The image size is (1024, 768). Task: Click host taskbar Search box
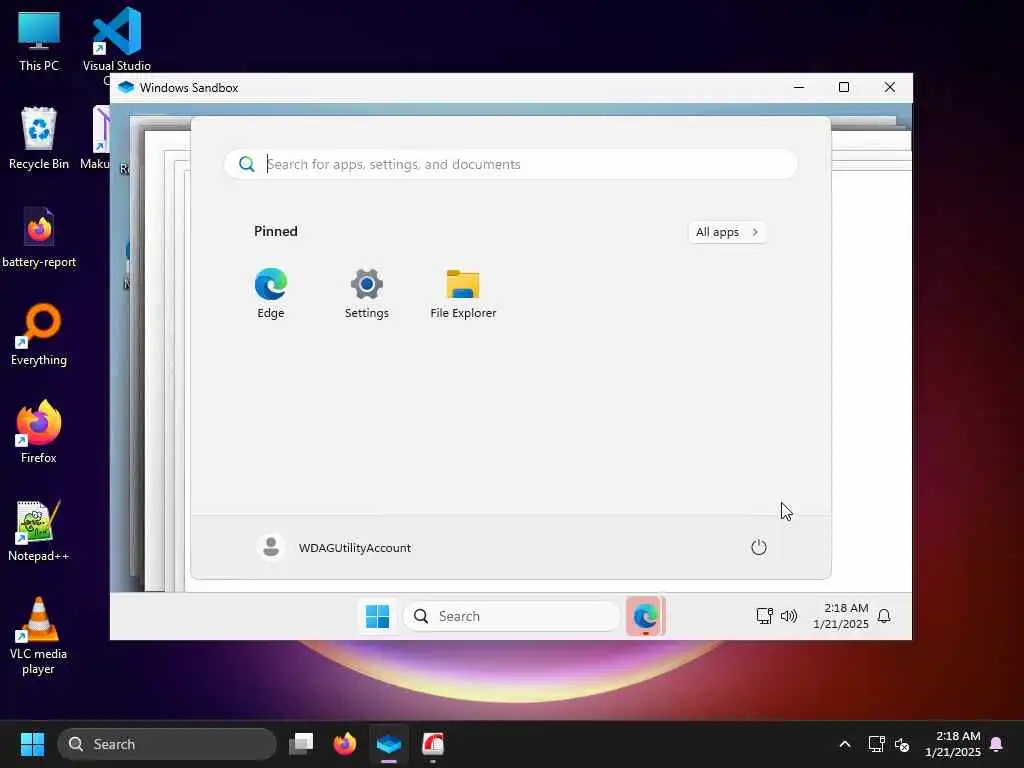[167, 744]
